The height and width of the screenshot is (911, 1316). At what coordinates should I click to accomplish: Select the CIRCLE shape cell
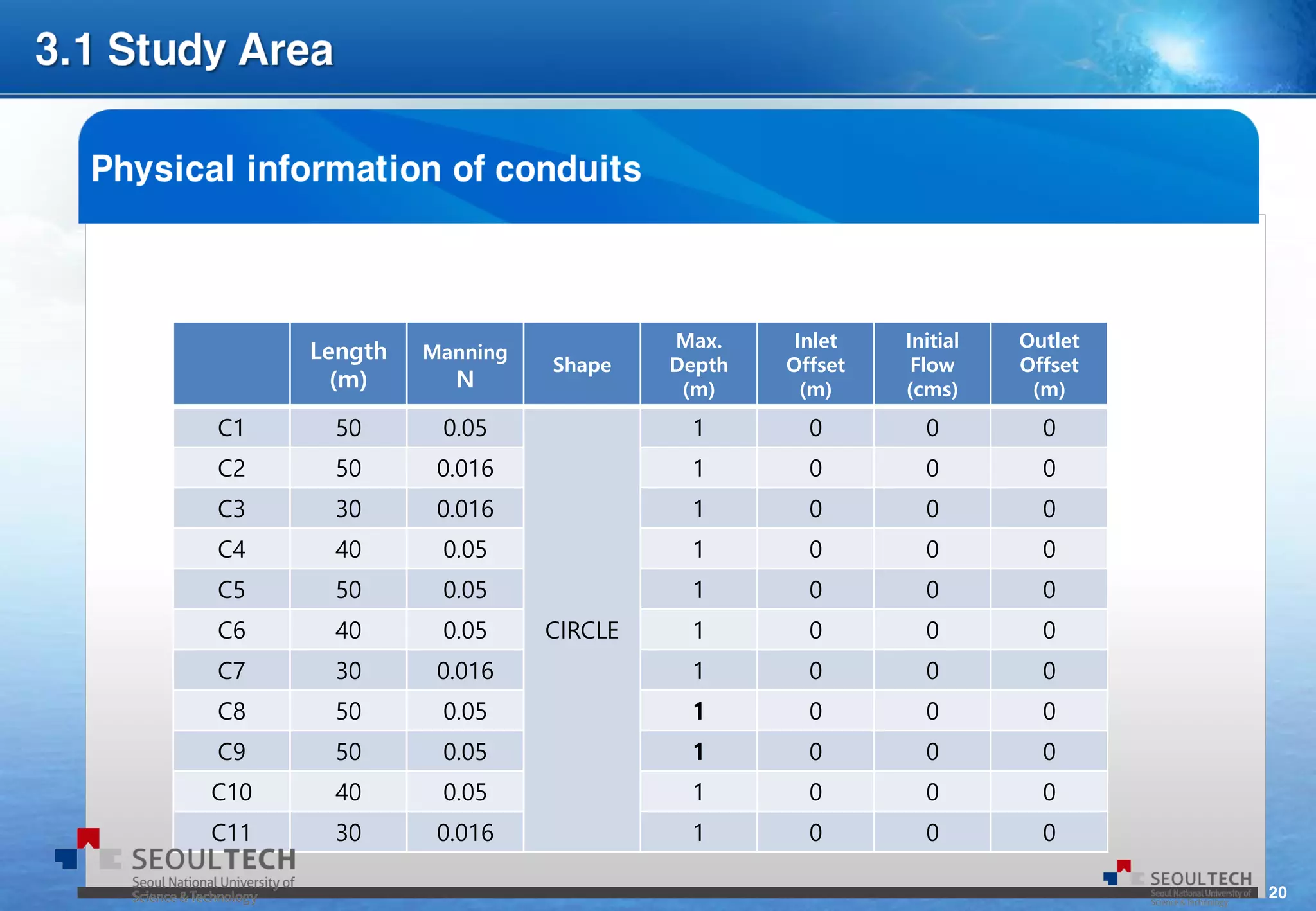click(582, 630)
